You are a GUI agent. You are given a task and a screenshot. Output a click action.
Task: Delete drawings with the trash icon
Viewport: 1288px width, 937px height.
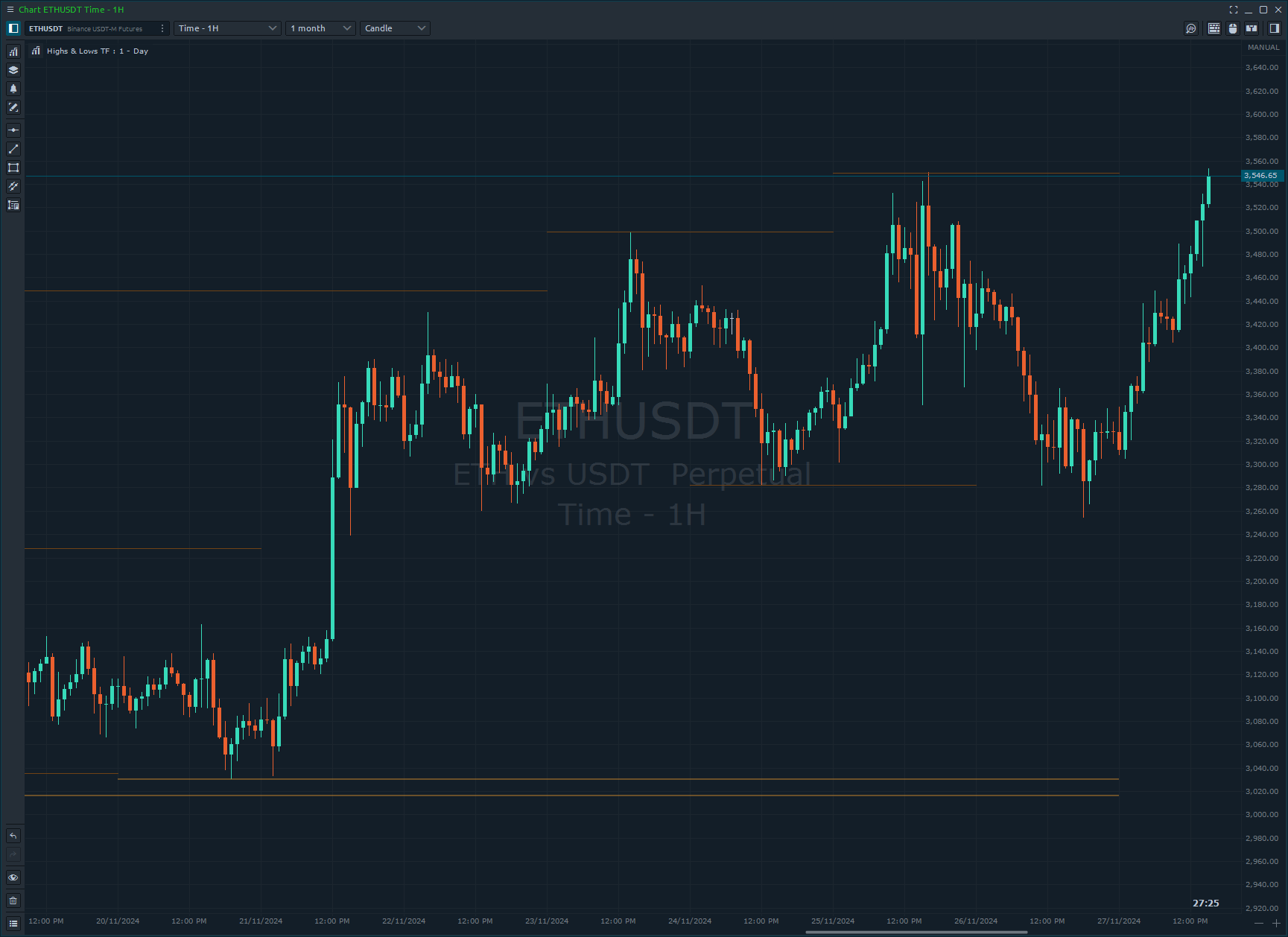[13, 901]
